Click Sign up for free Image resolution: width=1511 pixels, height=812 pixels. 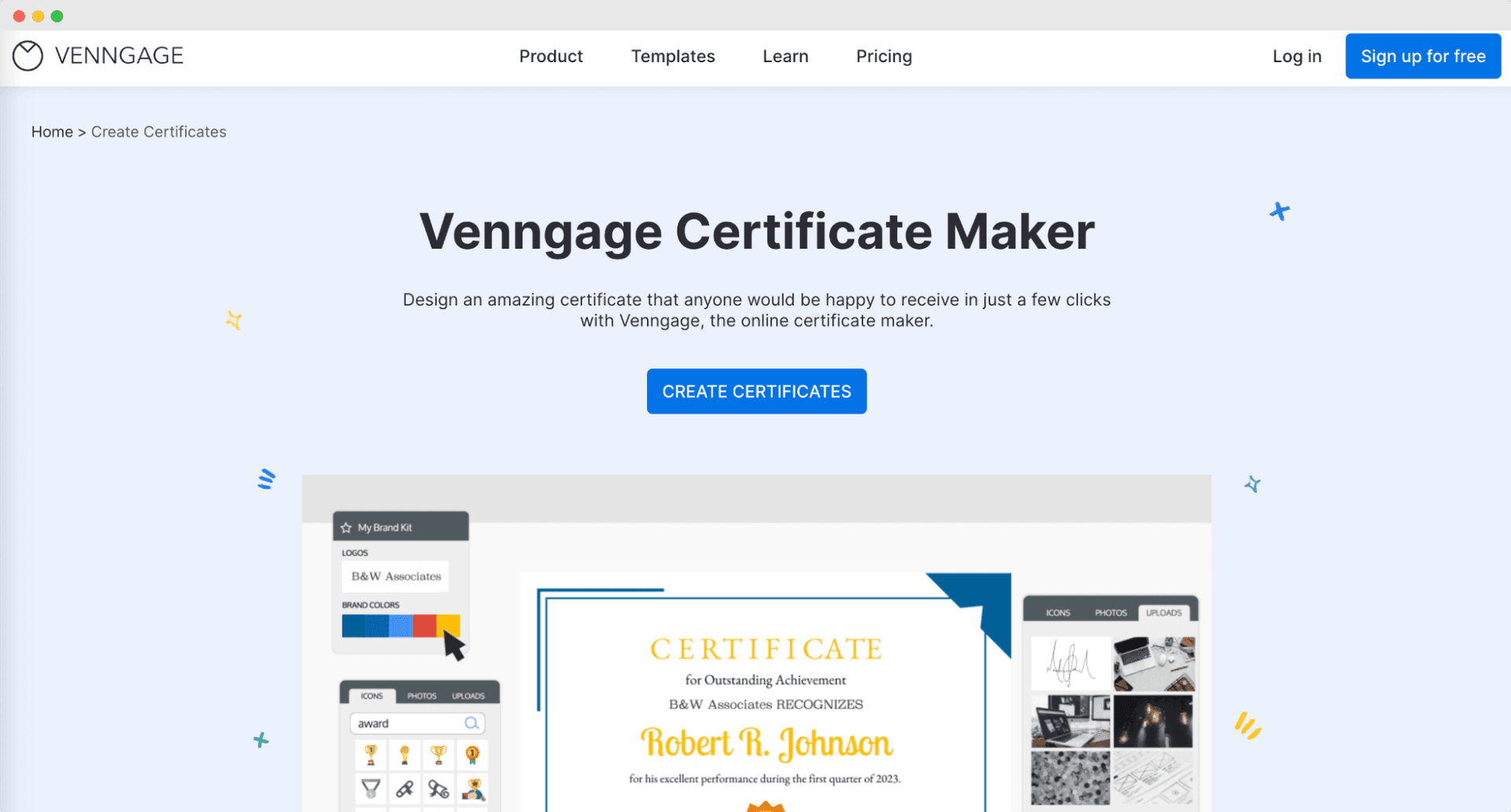tap(1423, 56)
